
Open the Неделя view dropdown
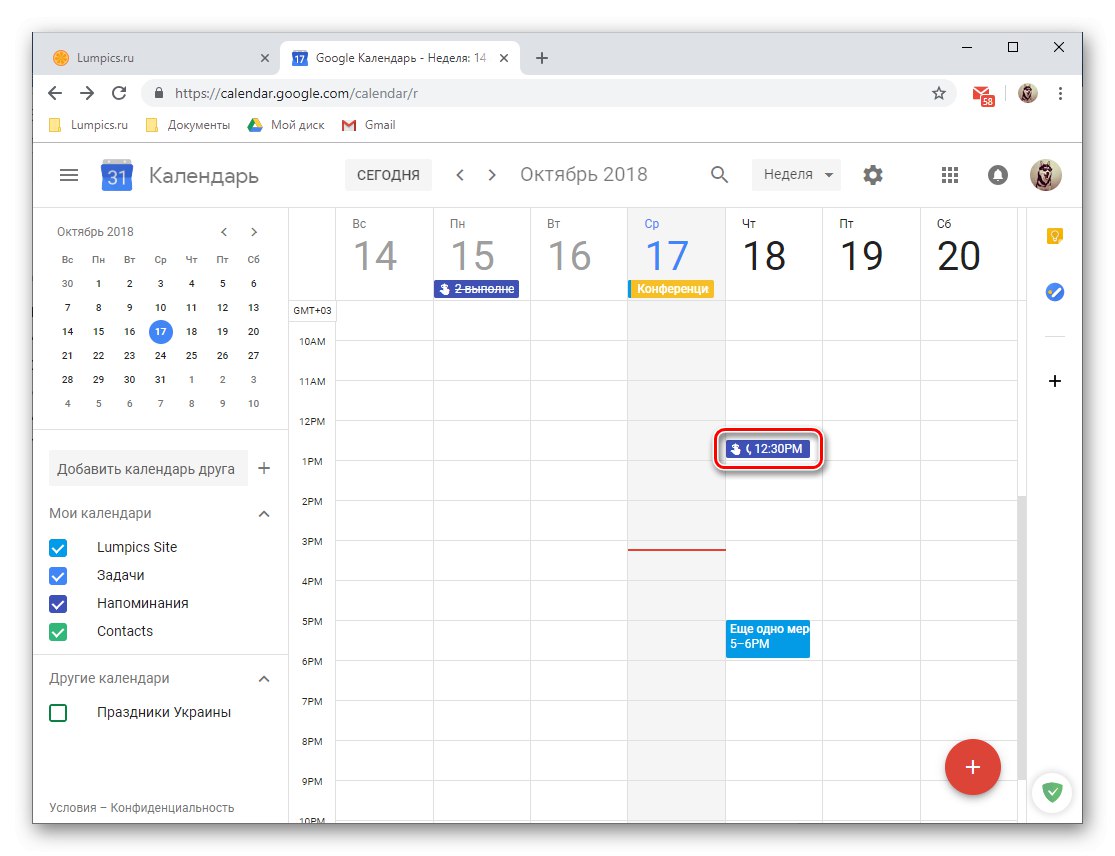pos(796,175)
